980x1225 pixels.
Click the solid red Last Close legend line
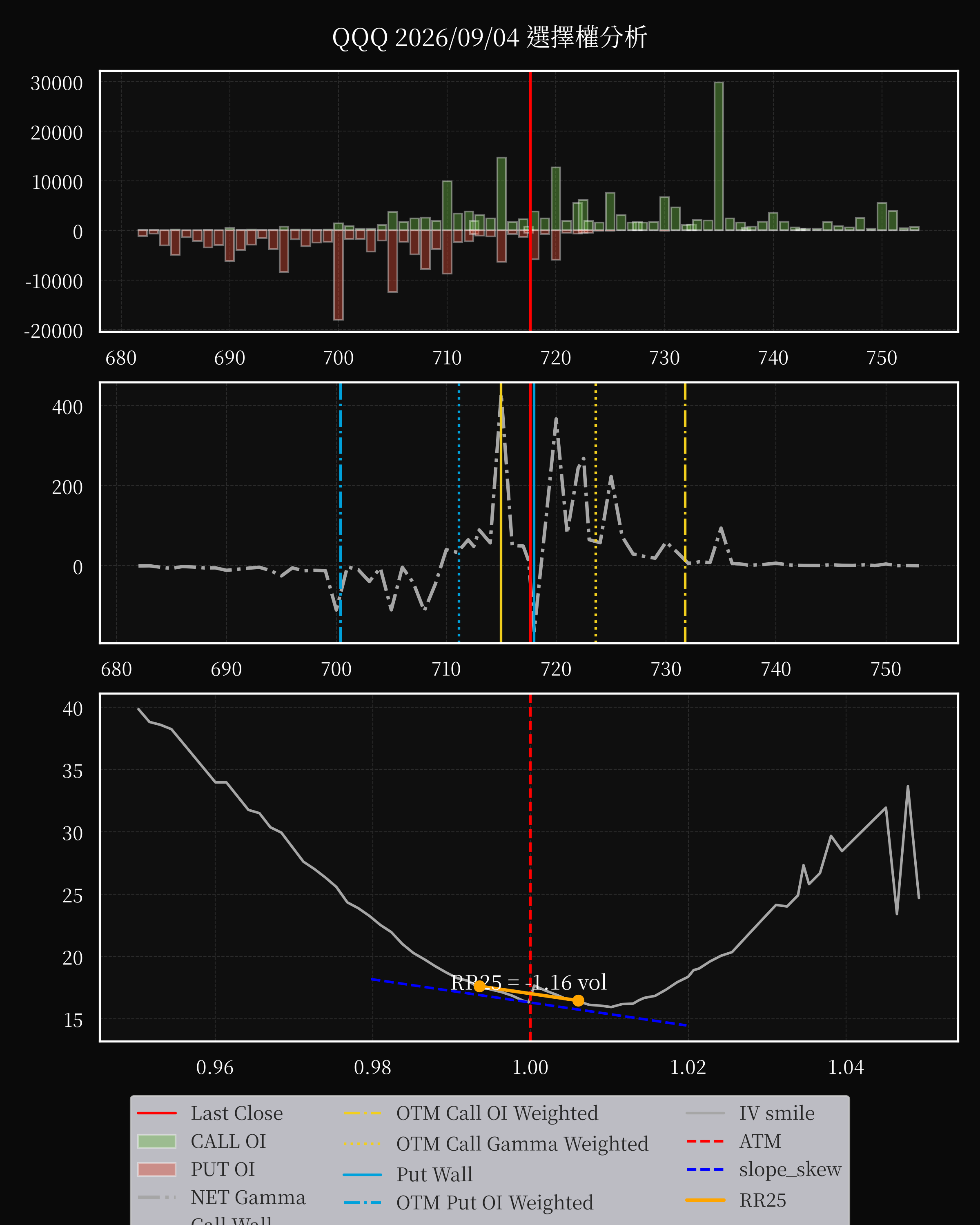pos(157,1113)
